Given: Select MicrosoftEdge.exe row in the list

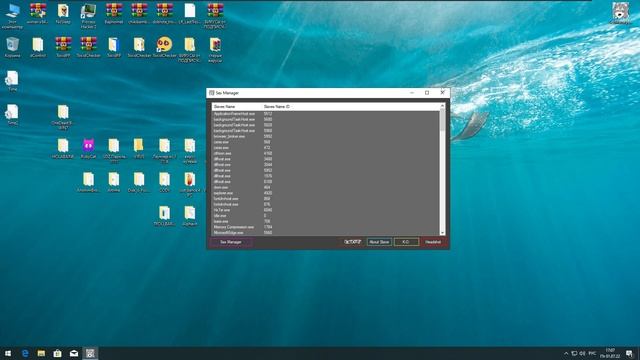Looking at the screenshot, I should click(x=326, y=233).
